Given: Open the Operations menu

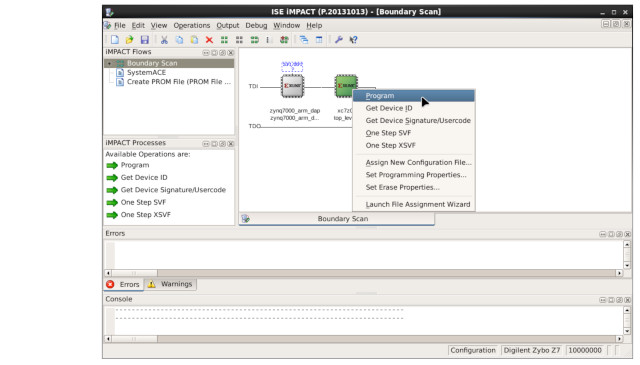Looking at the screenshot, I should [191, 25].
